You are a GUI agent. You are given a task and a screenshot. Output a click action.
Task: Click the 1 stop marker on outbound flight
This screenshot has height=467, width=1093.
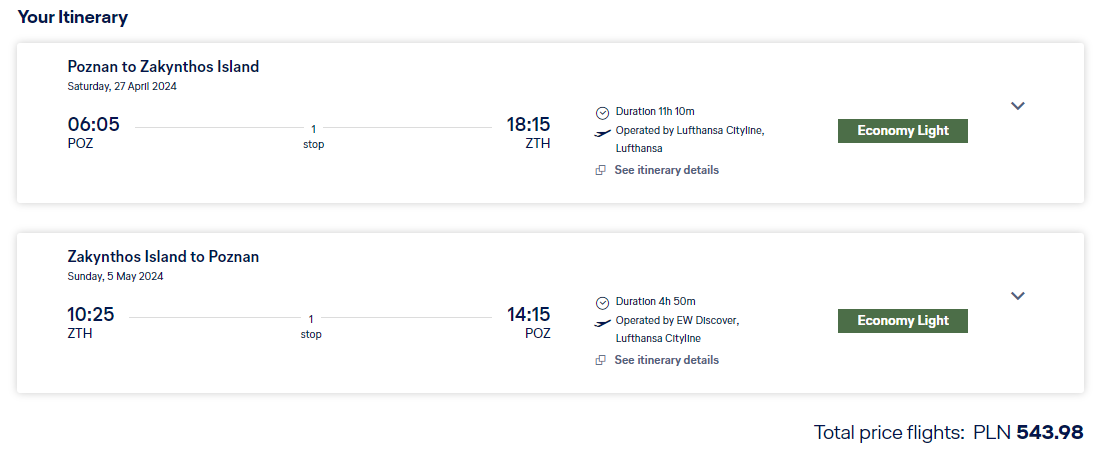(313, 136)
